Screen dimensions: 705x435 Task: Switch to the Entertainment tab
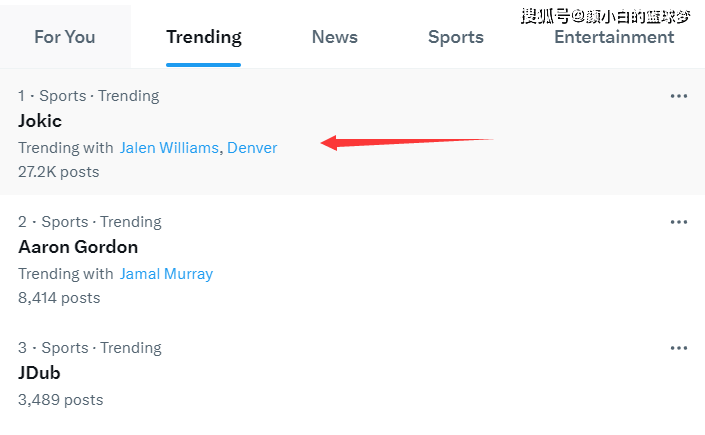tap(614, 37)
